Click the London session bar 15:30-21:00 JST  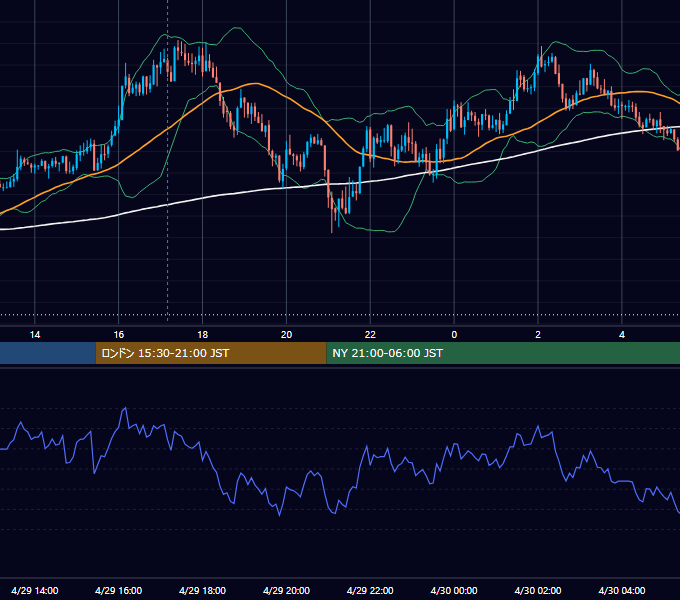click(x=211, y=353)
